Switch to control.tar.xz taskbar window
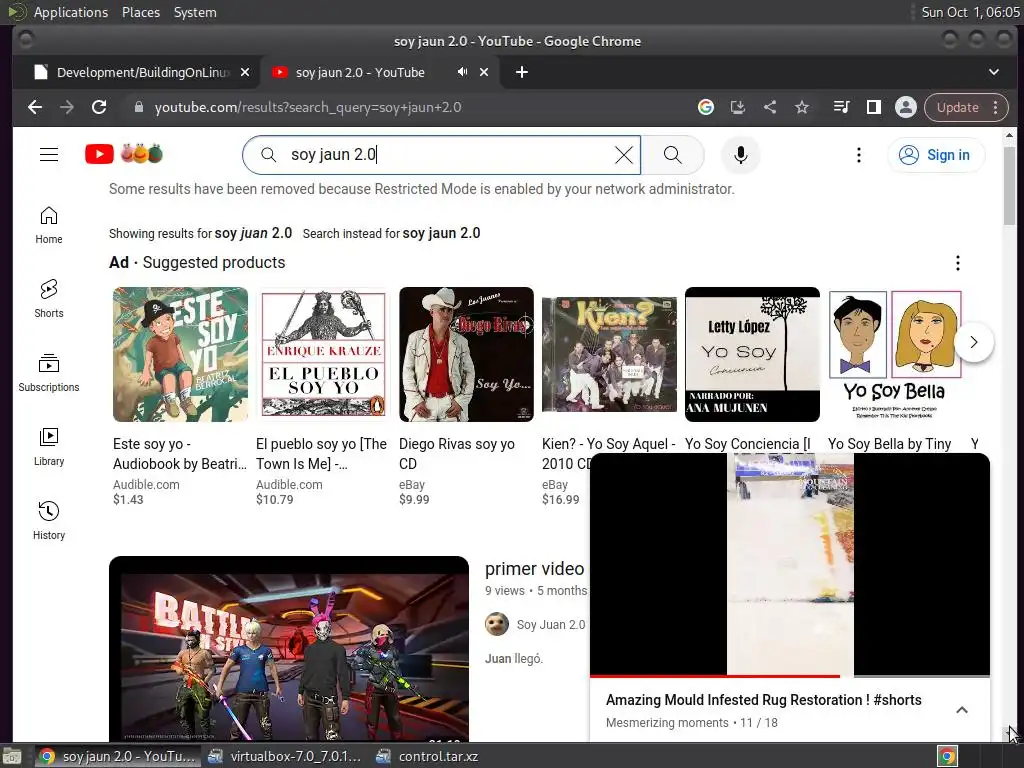The image size is (1024, 768). pos(428,756)
